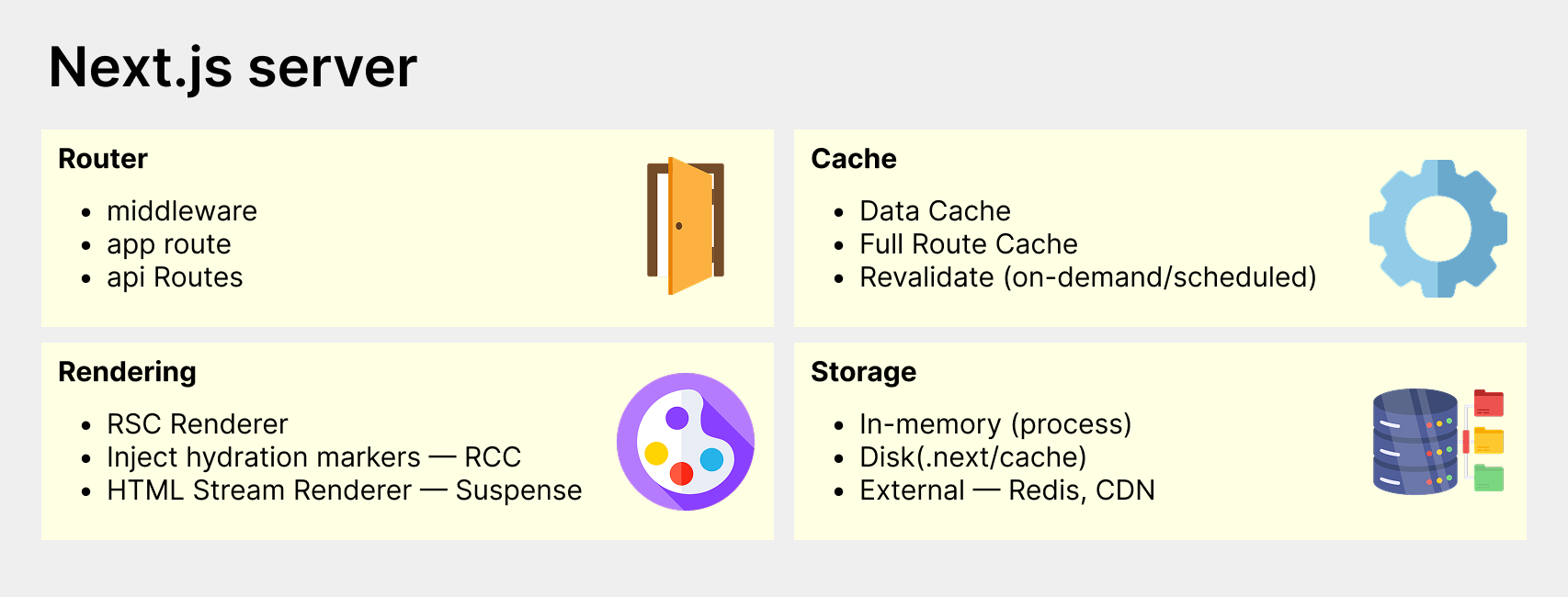Click the middleware bullet item
Image resolution: width=1568 pixels, height=597 pixels.
pyautogui.click(x=182, y=211)
